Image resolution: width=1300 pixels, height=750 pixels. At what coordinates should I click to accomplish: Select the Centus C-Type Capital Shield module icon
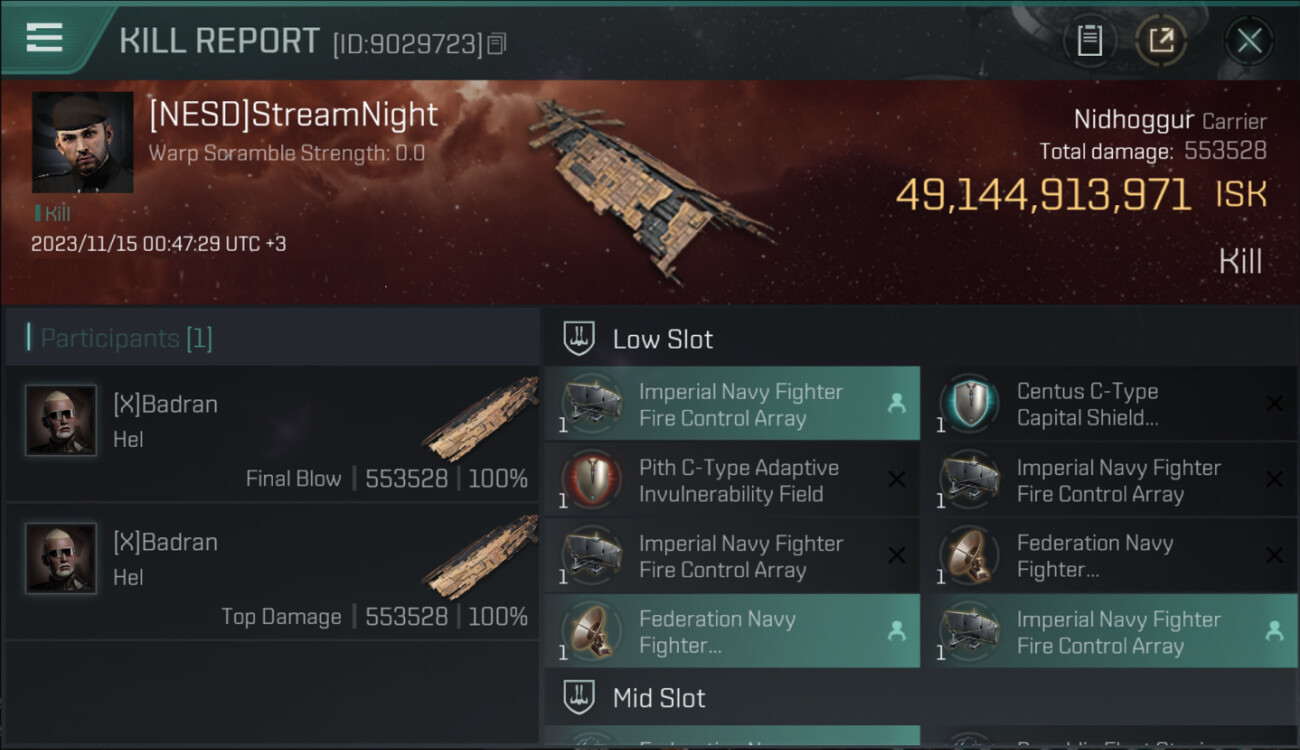pos(969,404)
